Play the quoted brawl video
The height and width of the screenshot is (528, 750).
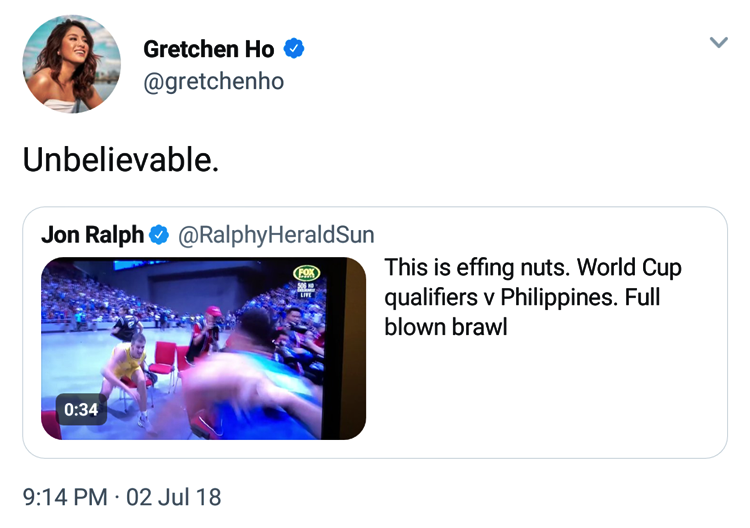coord(203,348)
